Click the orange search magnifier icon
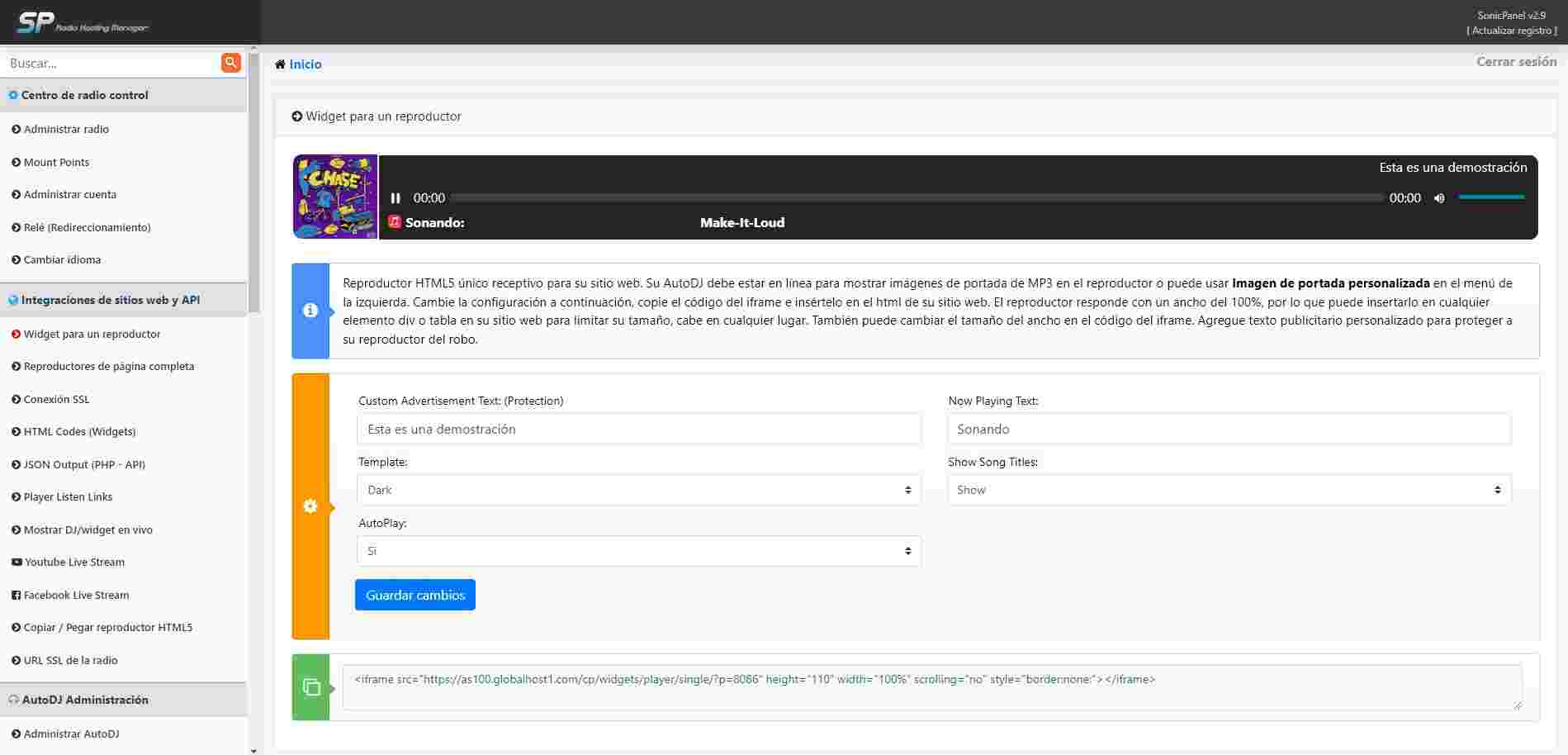 point(230,62)
